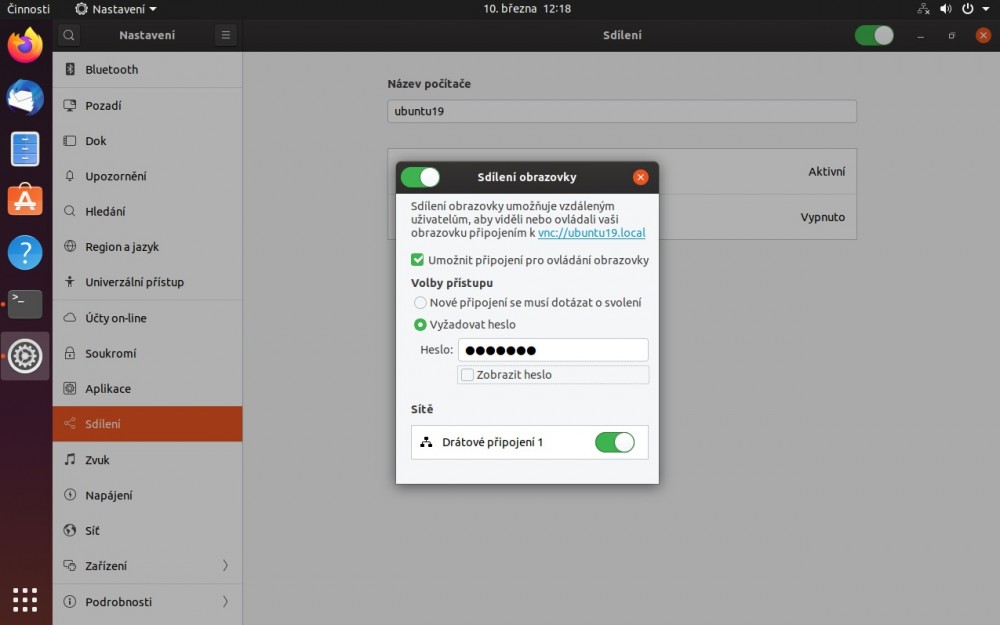Expand the Zařízení sidebar section
The image size is (1000, 625).
[147, 566]
